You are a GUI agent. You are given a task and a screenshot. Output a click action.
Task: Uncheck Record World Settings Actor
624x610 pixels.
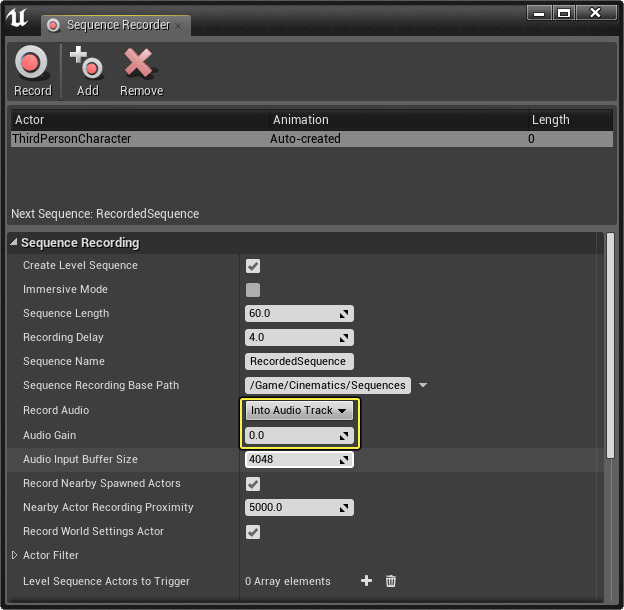click(x=253, y=532)
